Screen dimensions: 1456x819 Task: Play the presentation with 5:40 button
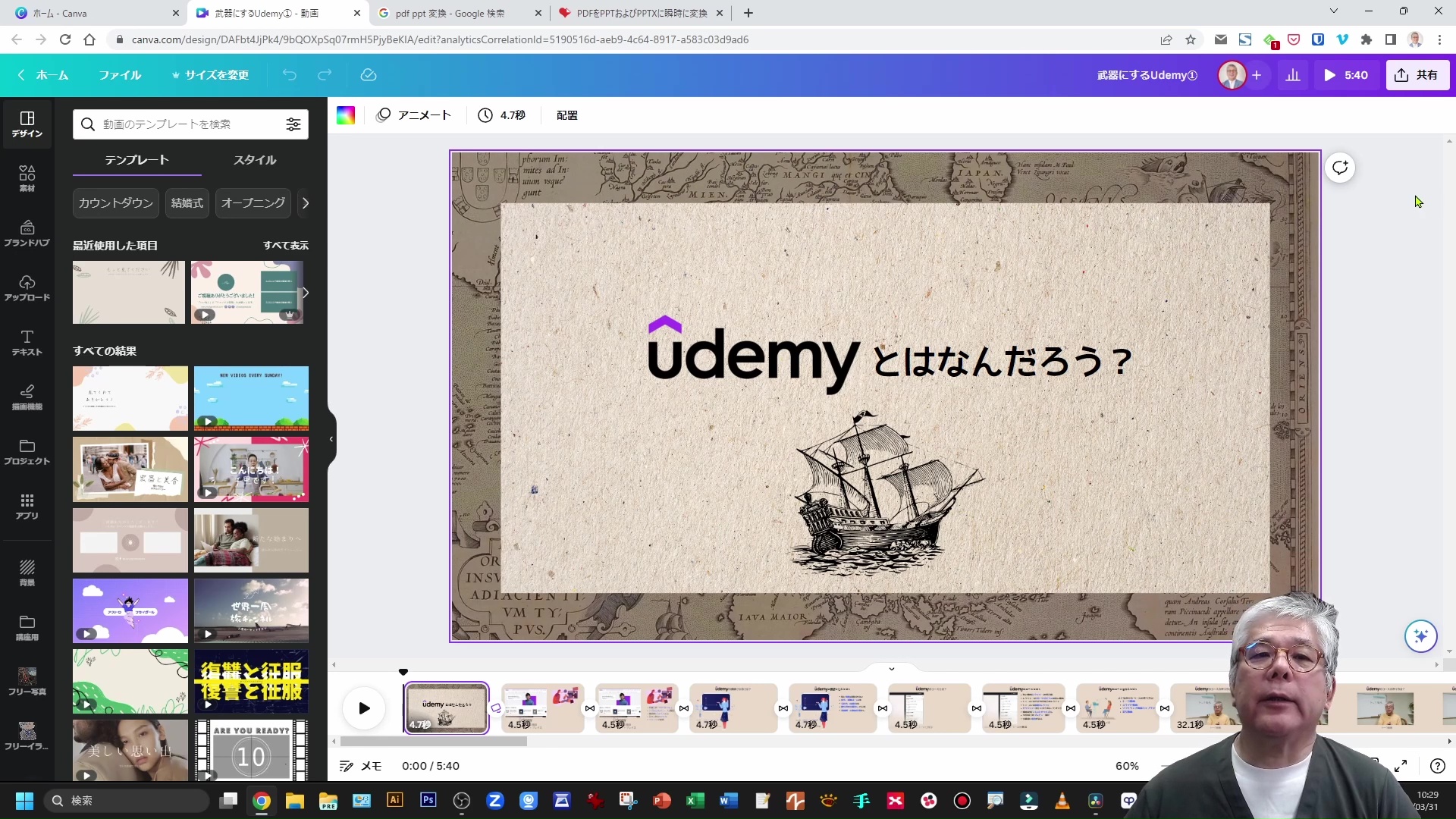coord(1347,75)
